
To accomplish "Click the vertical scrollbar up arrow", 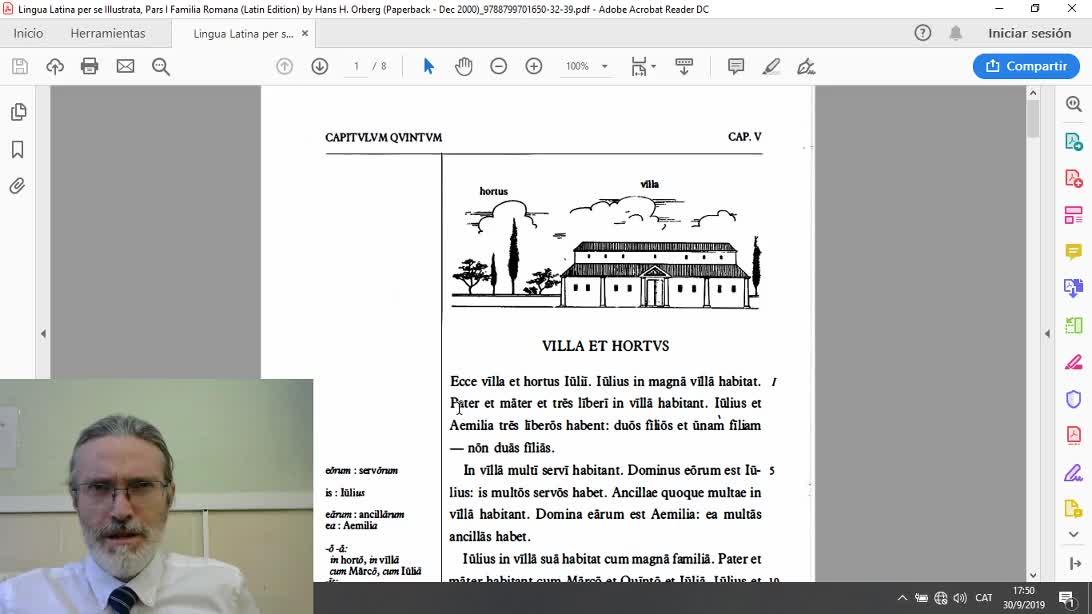I will click(1033, 93).
